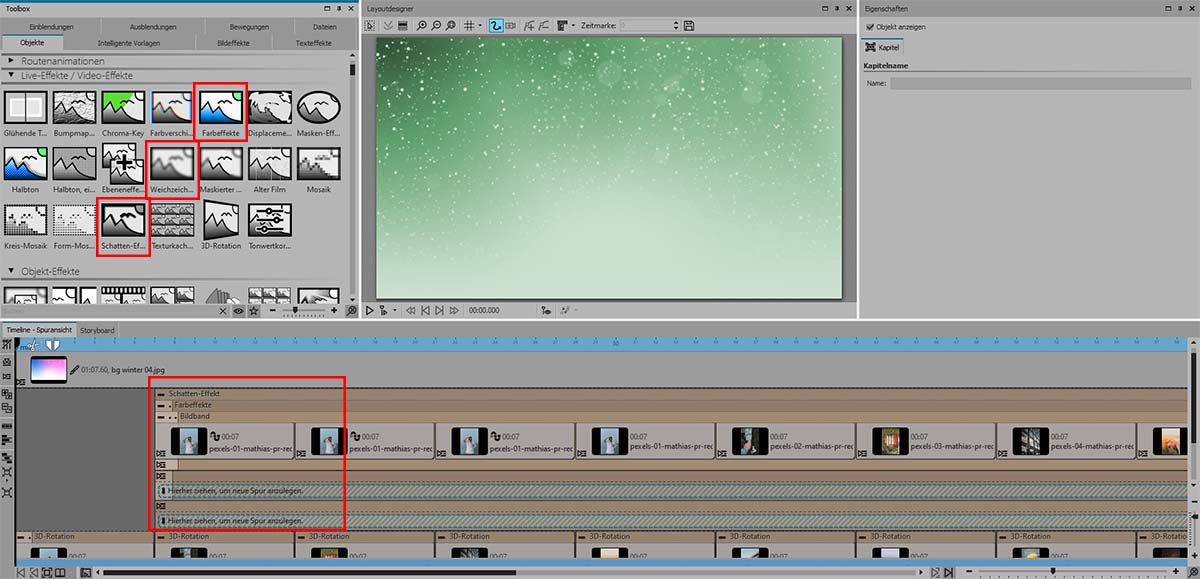Toggle the Objekt anzeigen checkbox
The width and height of the screenshot is (1200, 579).
click(870, 27)
